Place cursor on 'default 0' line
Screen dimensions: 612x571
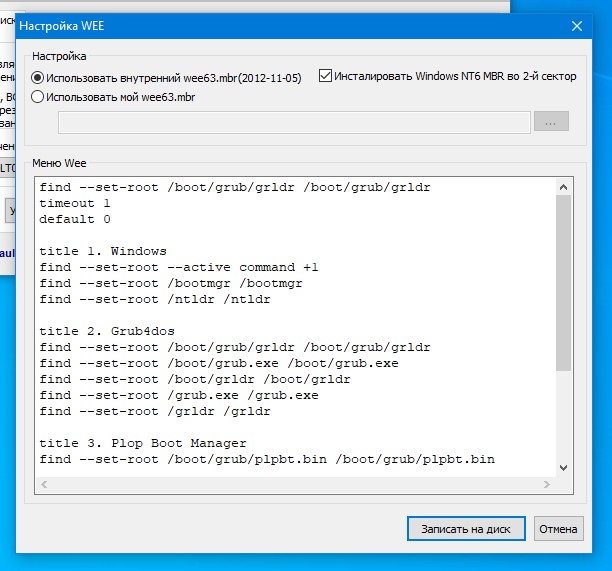75,219
